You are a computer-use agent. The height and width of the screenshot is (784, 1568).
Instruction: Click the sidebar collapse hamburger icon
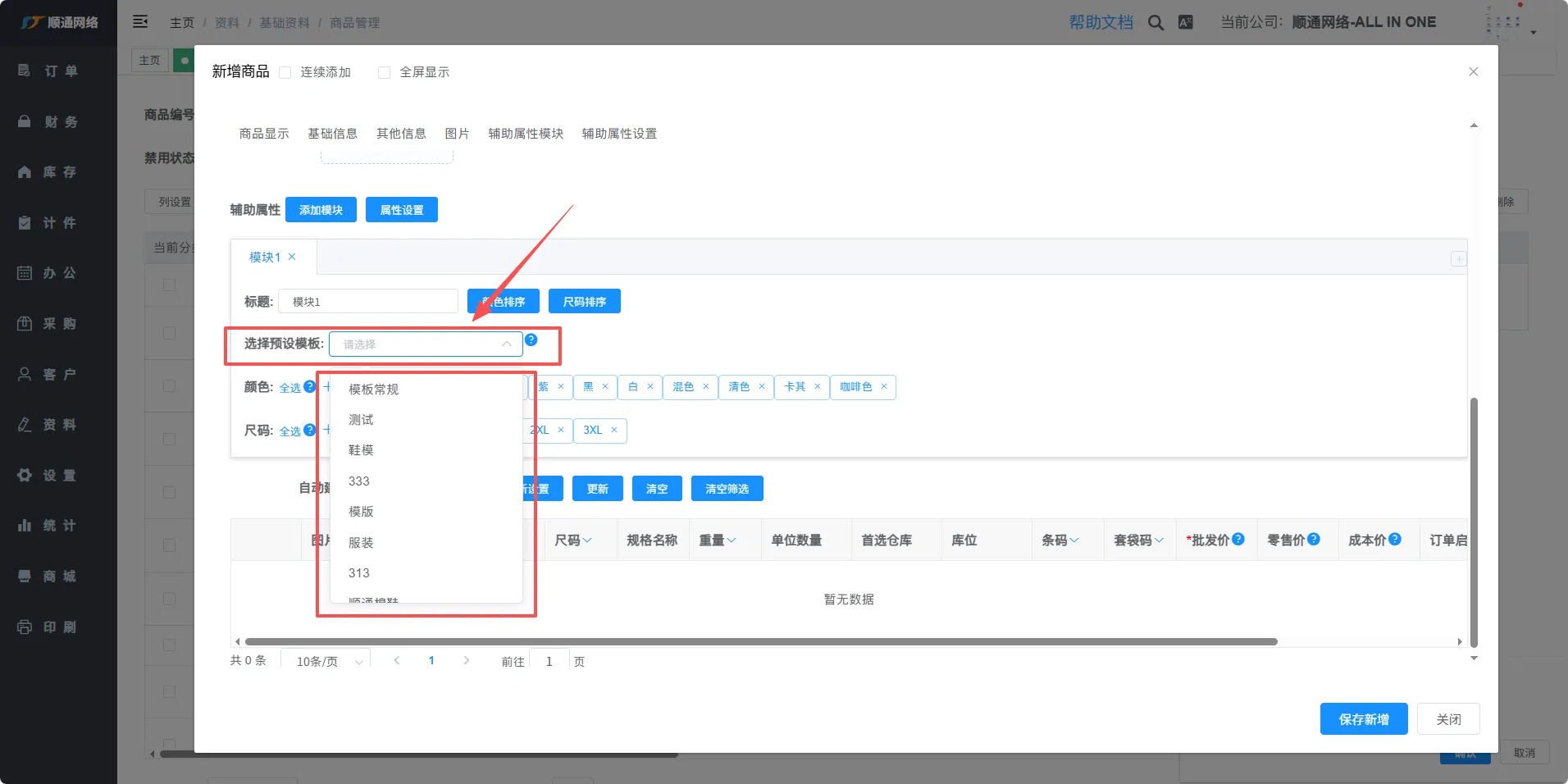(x=140, y=21)
